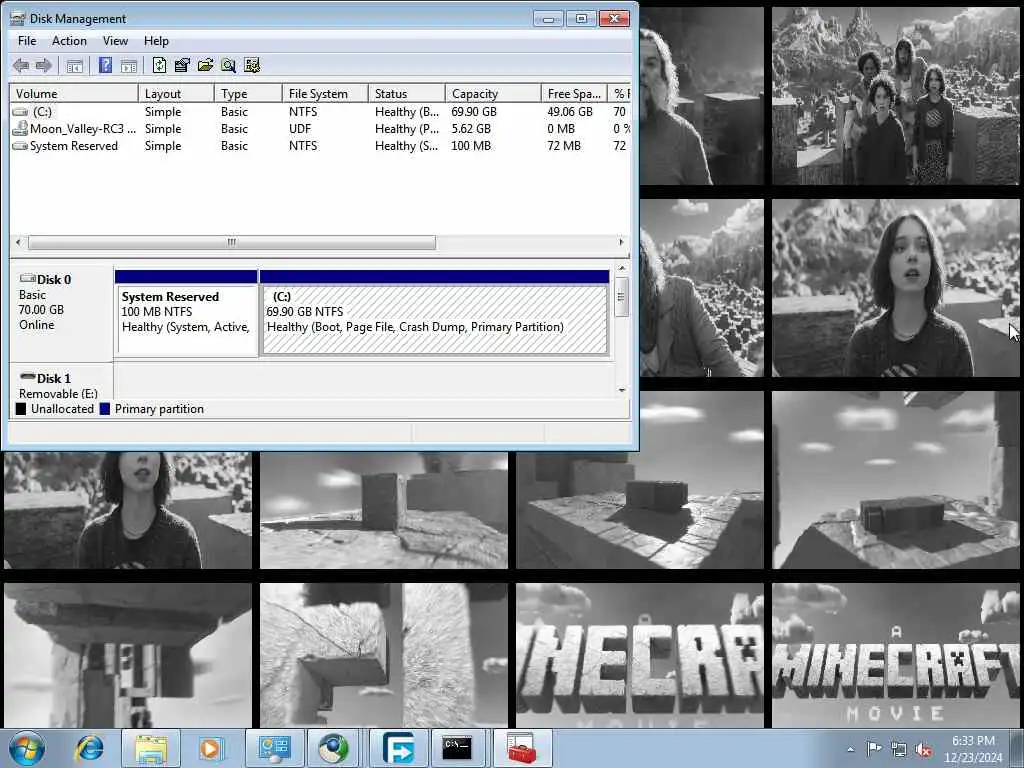Click the muted volume speaker tray icon
This screenshot has height=768, width=1024.
click(x=923, y=749)
